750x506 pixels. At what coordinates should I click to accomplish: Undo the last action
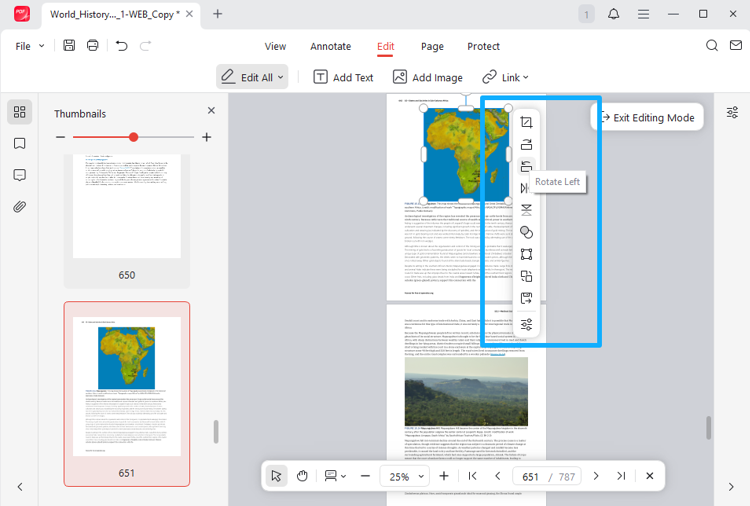pyautogui.click(x=121, y=46)
